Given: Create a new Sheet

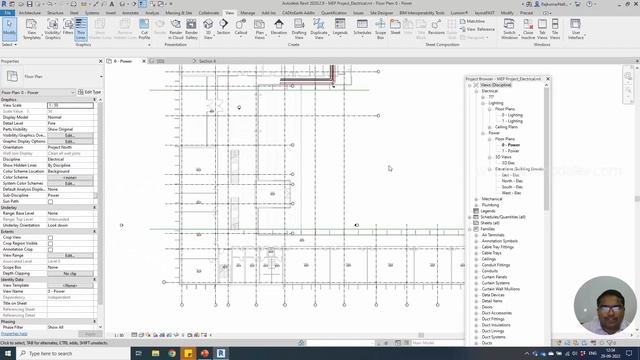Looking at the screenshot, I should pyautogui.click(x=395, y=27).
